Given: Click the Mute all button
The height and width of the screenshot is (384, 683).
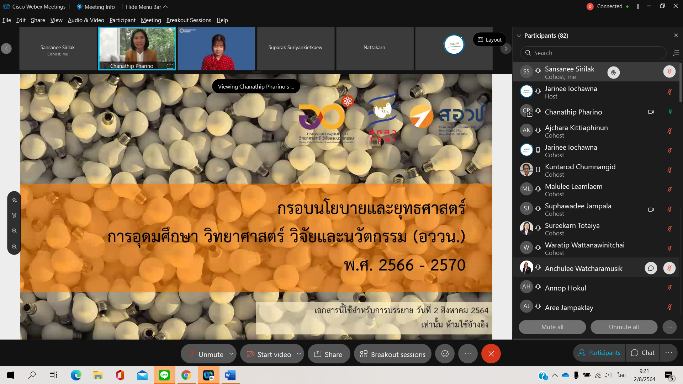Looking at the screenshot, I should pyautogui.click(x=552, y=327).
